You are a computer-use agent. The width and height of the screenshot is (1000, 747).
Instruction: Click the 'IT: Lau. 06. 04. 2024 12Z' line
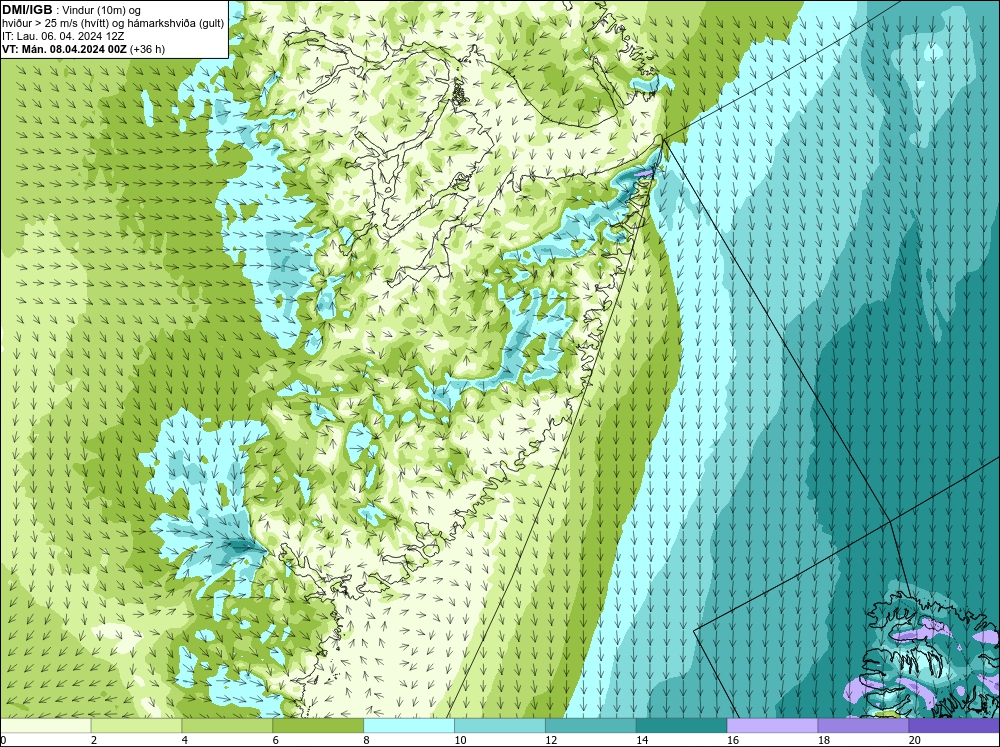point(62,36)
